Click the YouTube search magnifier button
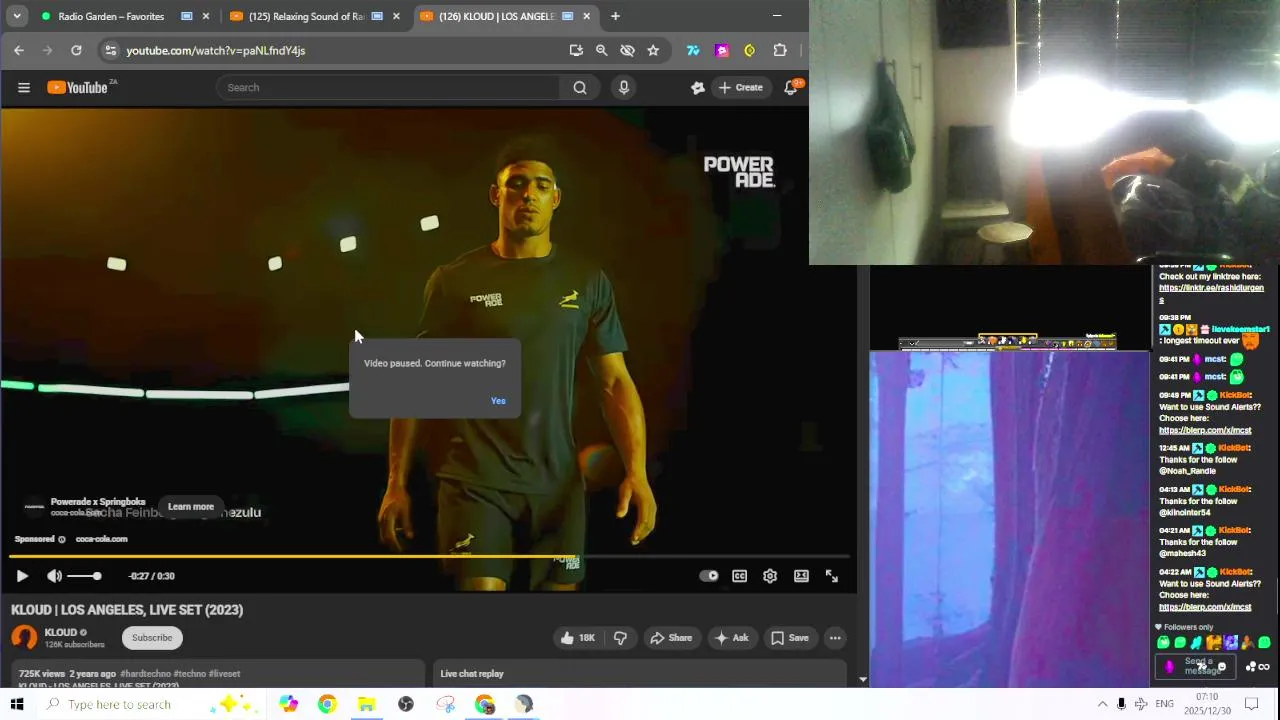This screenshot has width=1280, height=720. tap(580, 87)
